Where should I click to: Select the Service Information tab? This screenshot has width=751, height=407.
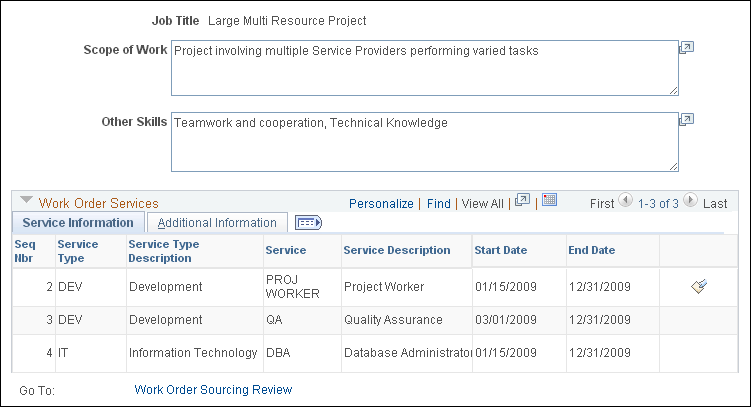[x=78, y=223]
